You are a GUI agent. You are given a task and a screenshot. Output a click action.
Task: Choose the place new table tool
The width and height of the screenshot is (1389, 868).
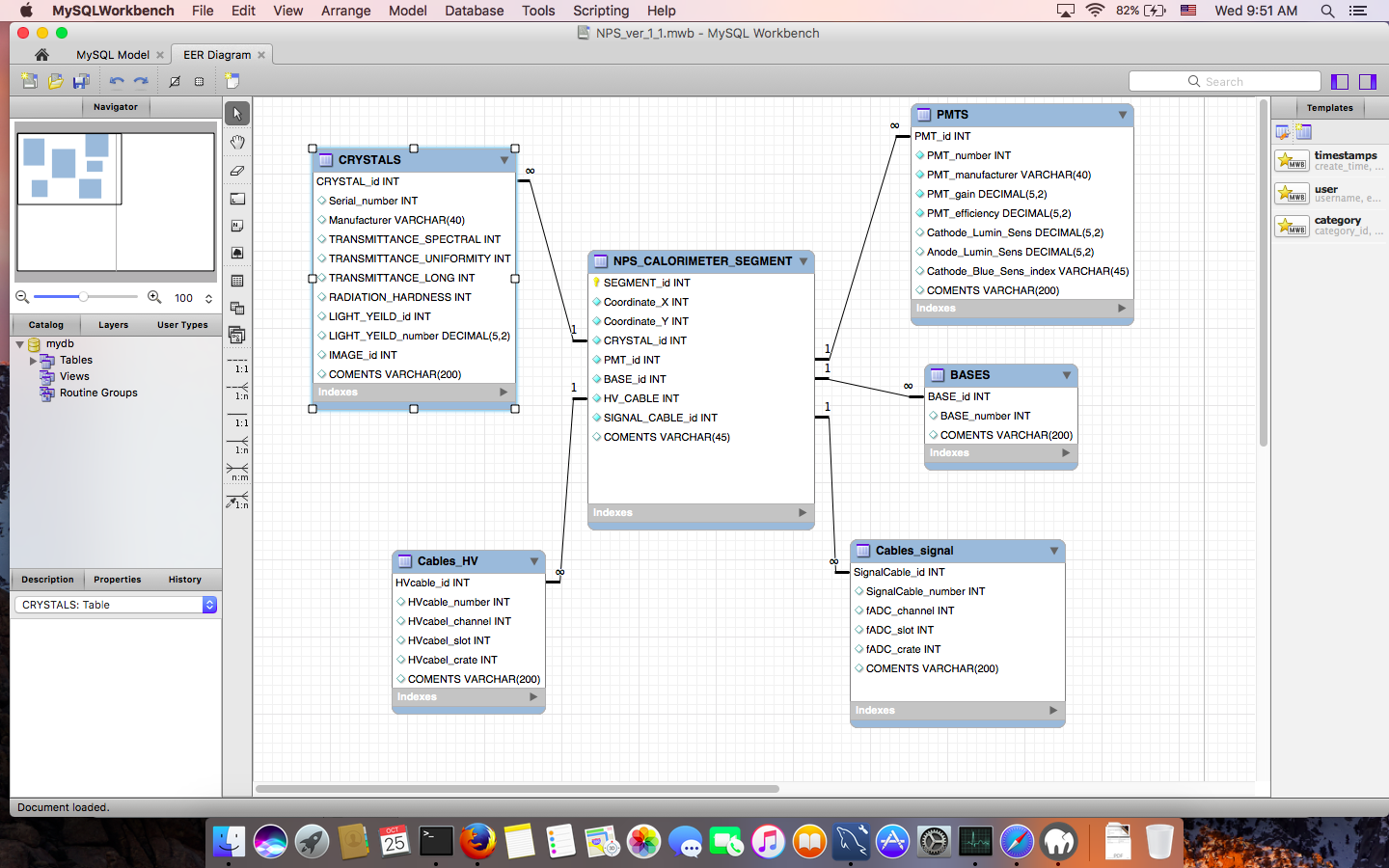pos(237,281)
